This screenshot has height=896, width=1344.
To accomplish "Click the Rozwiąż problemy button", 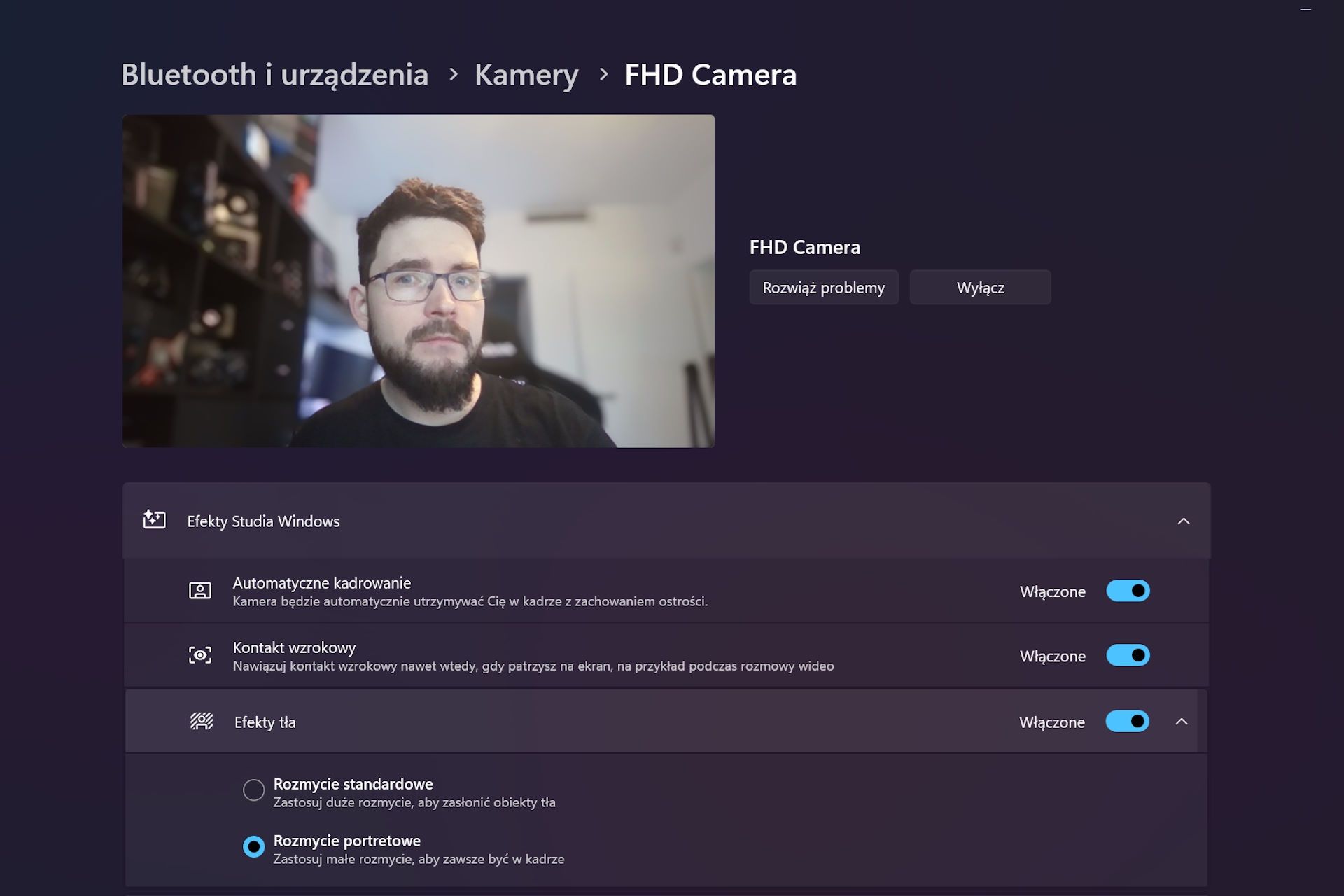I will click(x=824, y=288).
